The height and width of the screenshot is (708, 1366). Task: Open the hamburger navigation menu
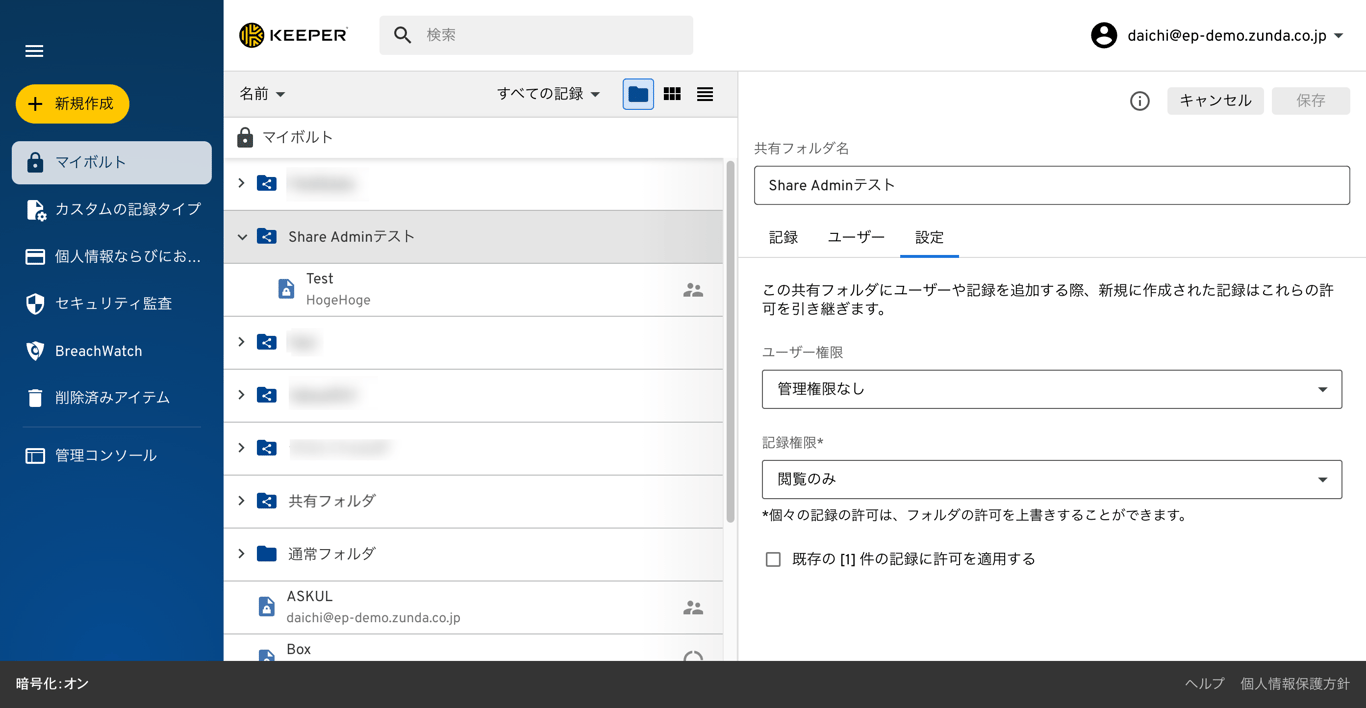click(x=33, y=50)
